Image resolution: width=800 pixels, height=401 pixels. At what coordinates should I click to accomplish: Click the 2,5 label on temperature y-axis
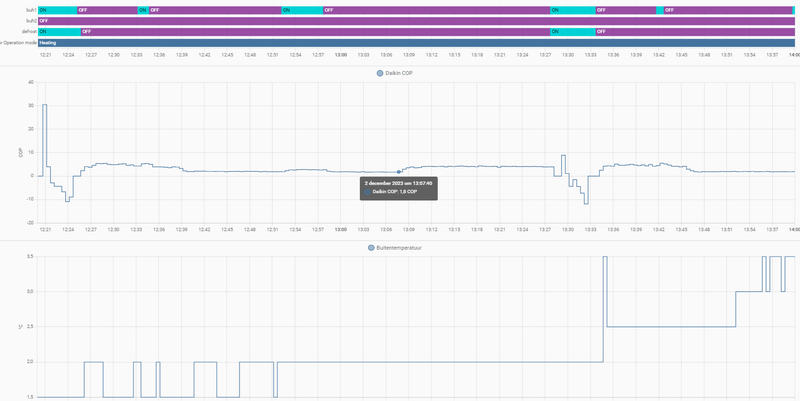pos(31,327)
